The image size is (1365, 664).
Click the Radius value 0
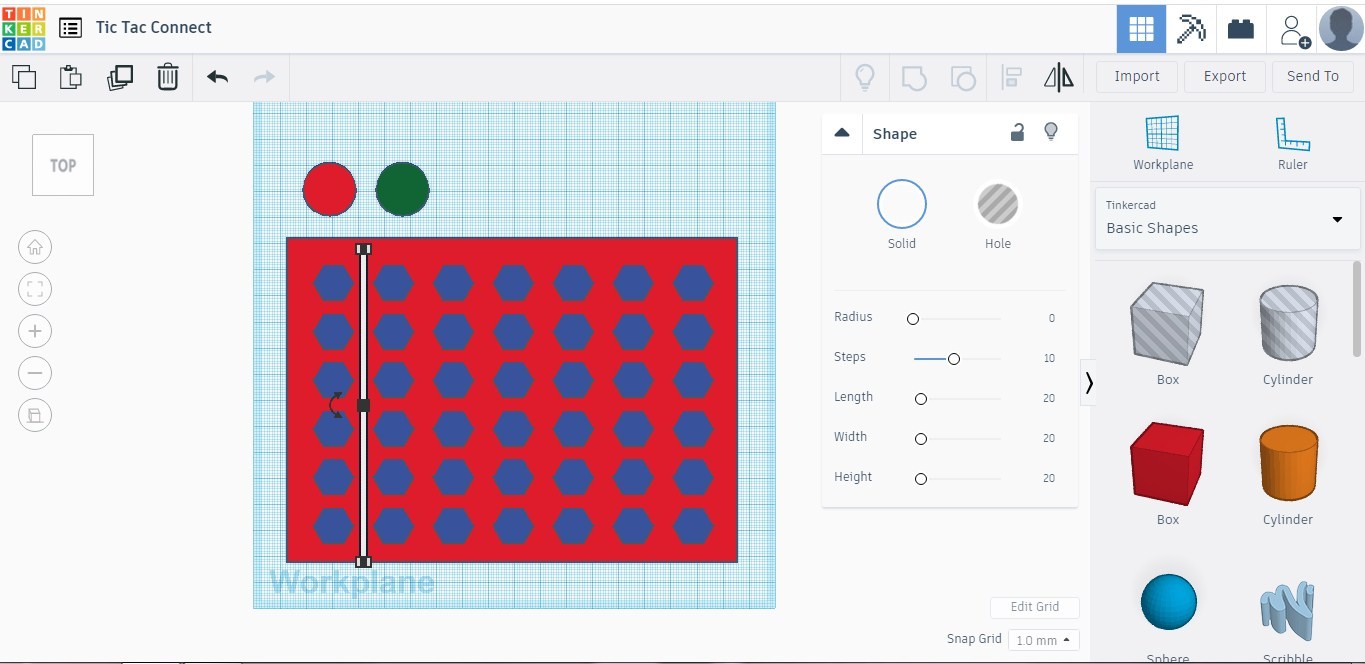(x=1052, y=318)
